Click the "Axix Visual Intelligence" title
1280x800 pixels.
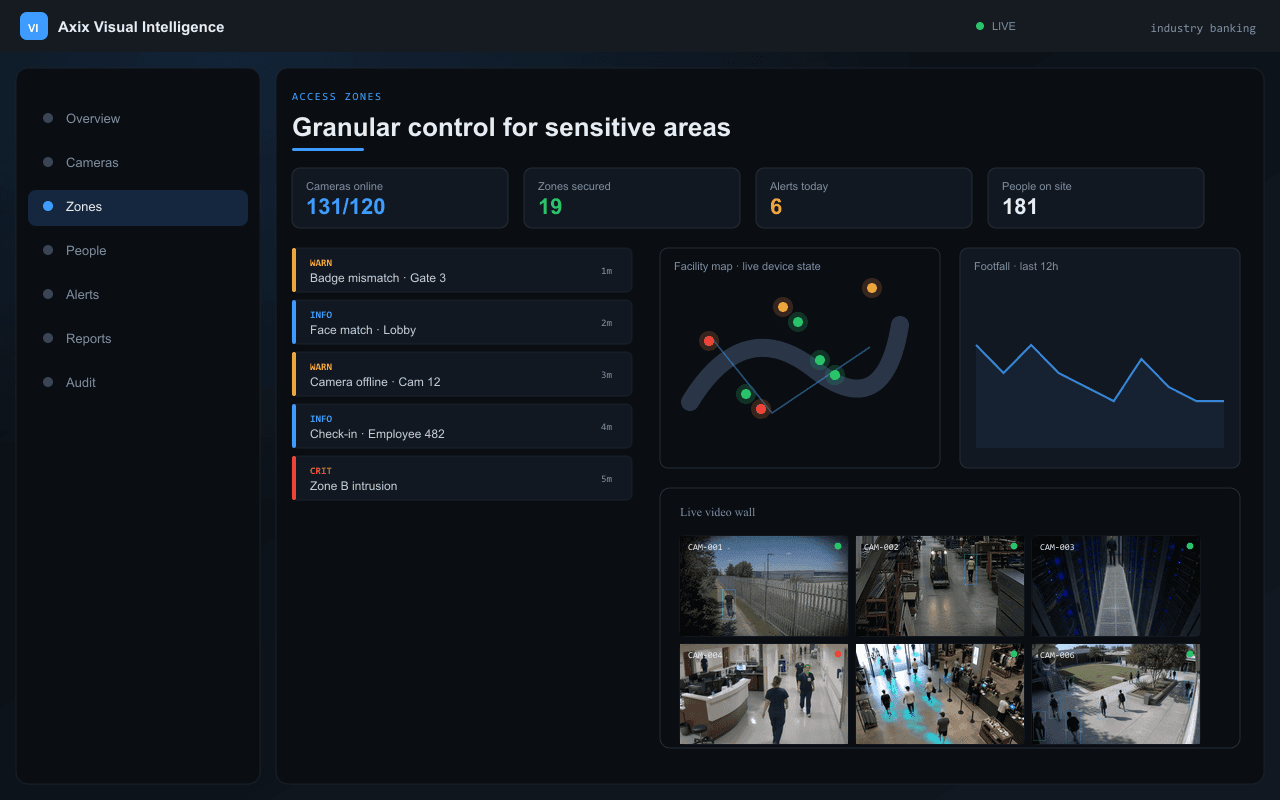(141, 27)
